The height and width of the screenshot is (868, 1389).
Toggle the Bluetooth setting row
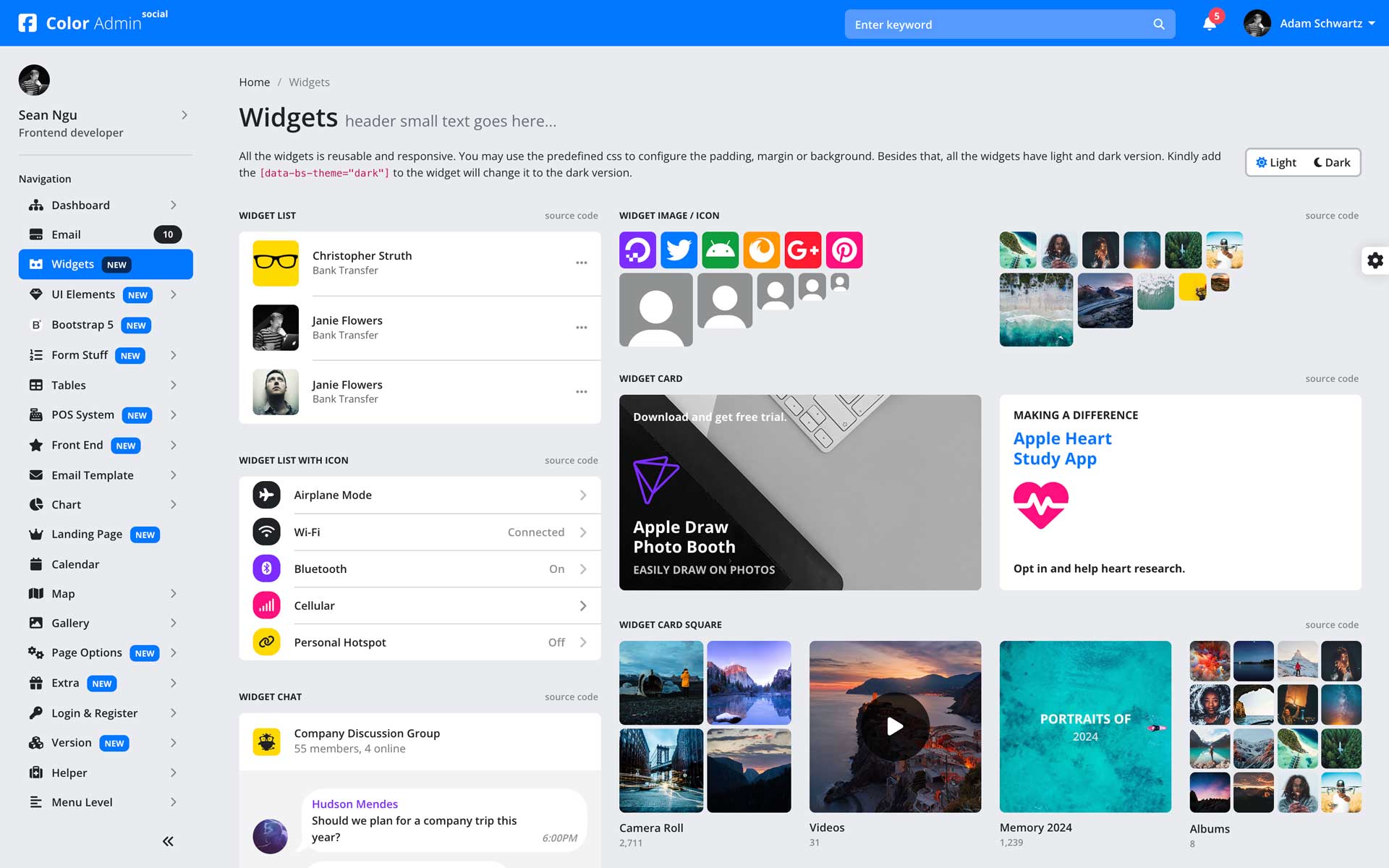[x=420, y=569]
